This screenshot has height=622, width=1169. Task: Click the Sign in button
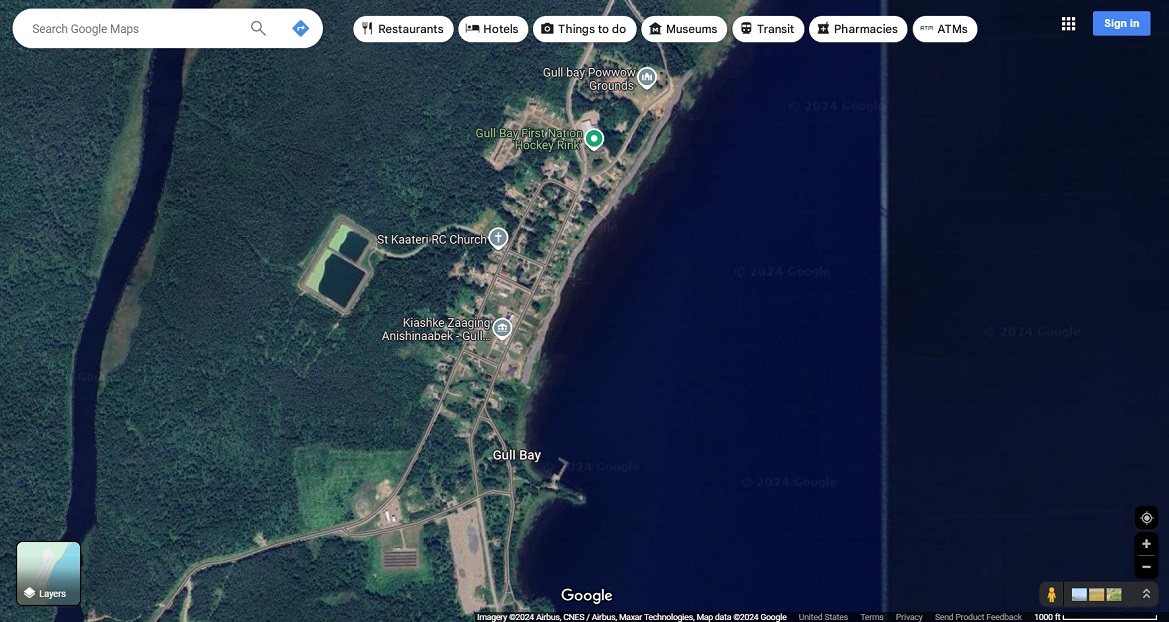point(1121,24)
